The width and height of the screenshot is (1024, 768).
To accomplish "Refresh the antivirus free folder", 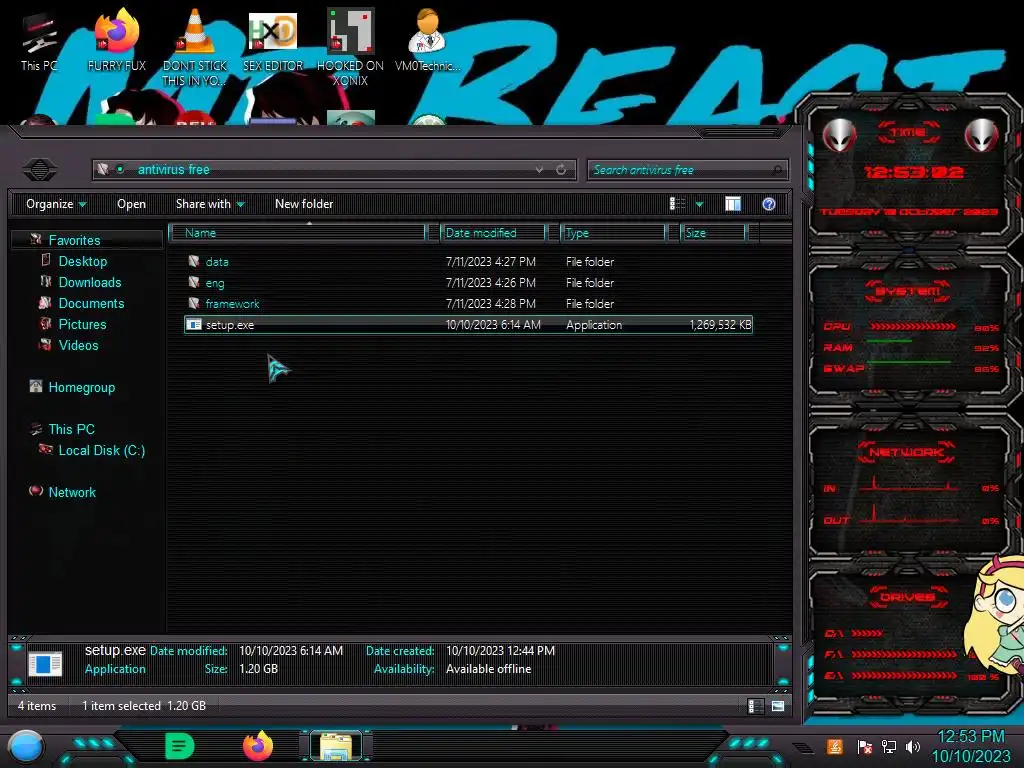I will 561,170.
